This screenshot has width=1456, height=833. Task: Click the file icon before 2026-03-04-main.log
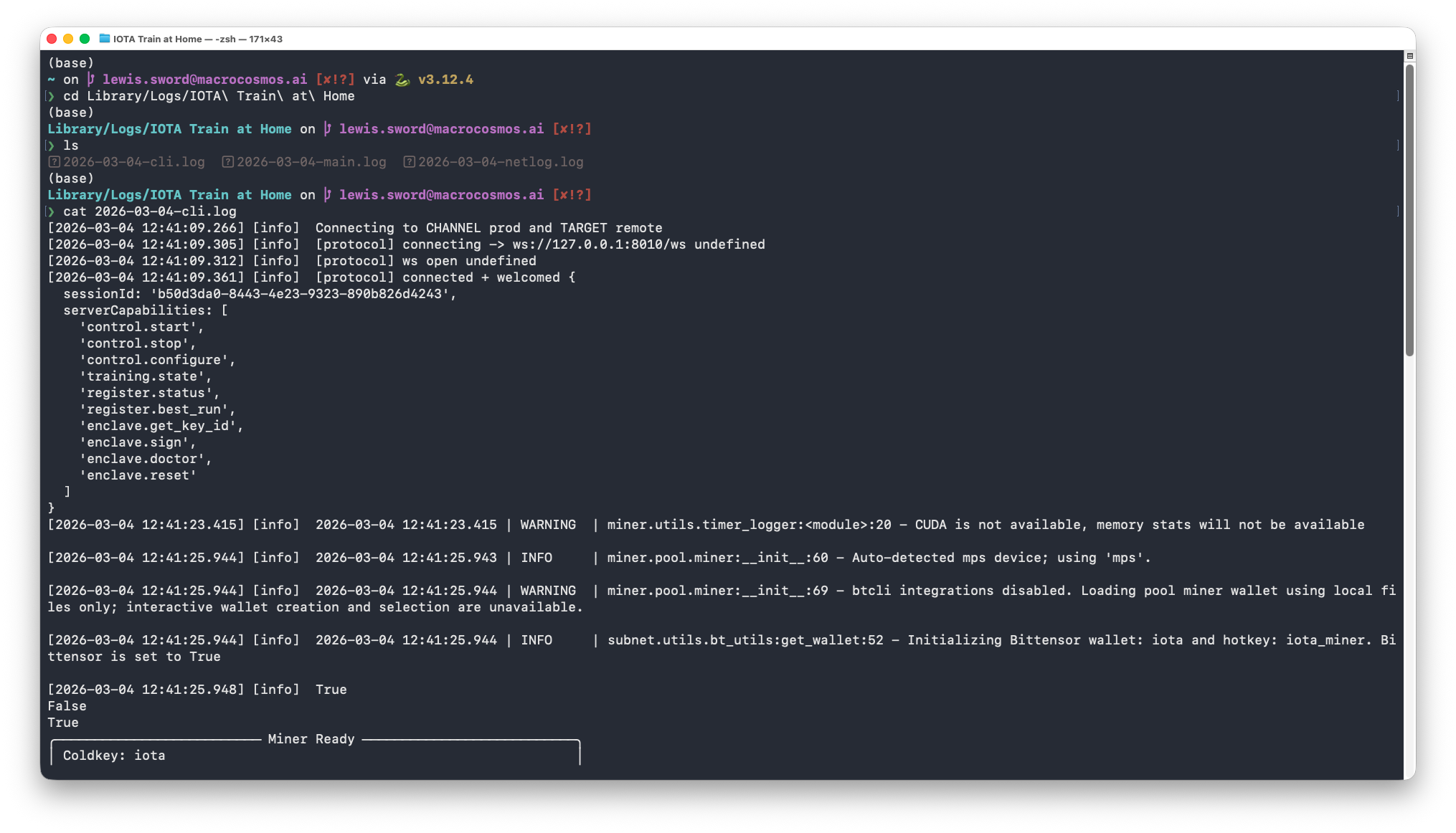coord(227,162)
